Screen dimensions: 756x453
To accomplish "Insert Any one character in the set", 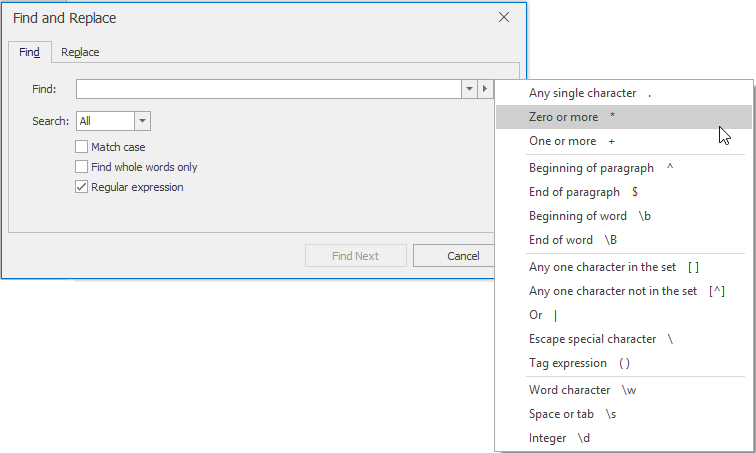I will click(x=612, y=267).
